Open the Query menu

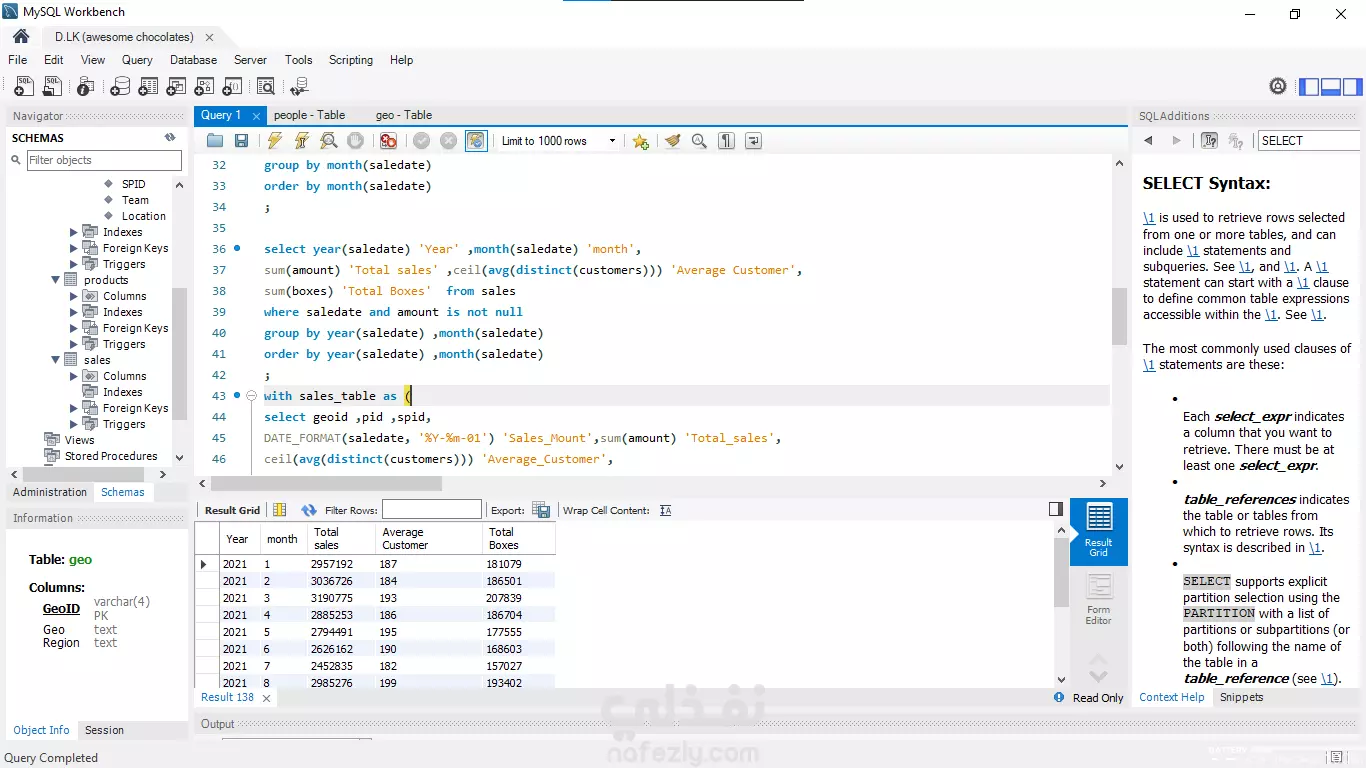[137, 60]
